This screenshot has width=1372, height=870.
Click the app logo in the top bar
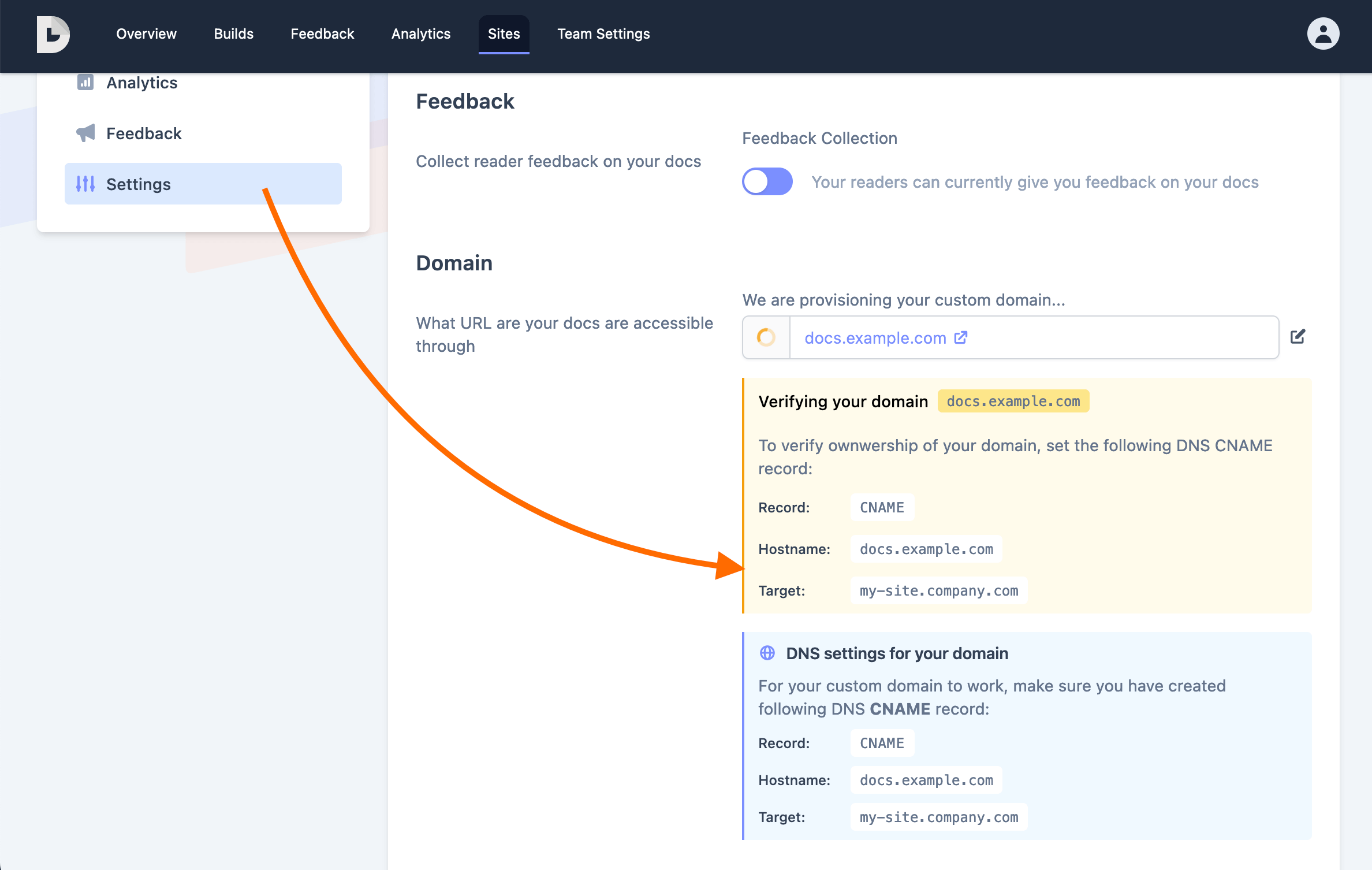tap(53, 34)
